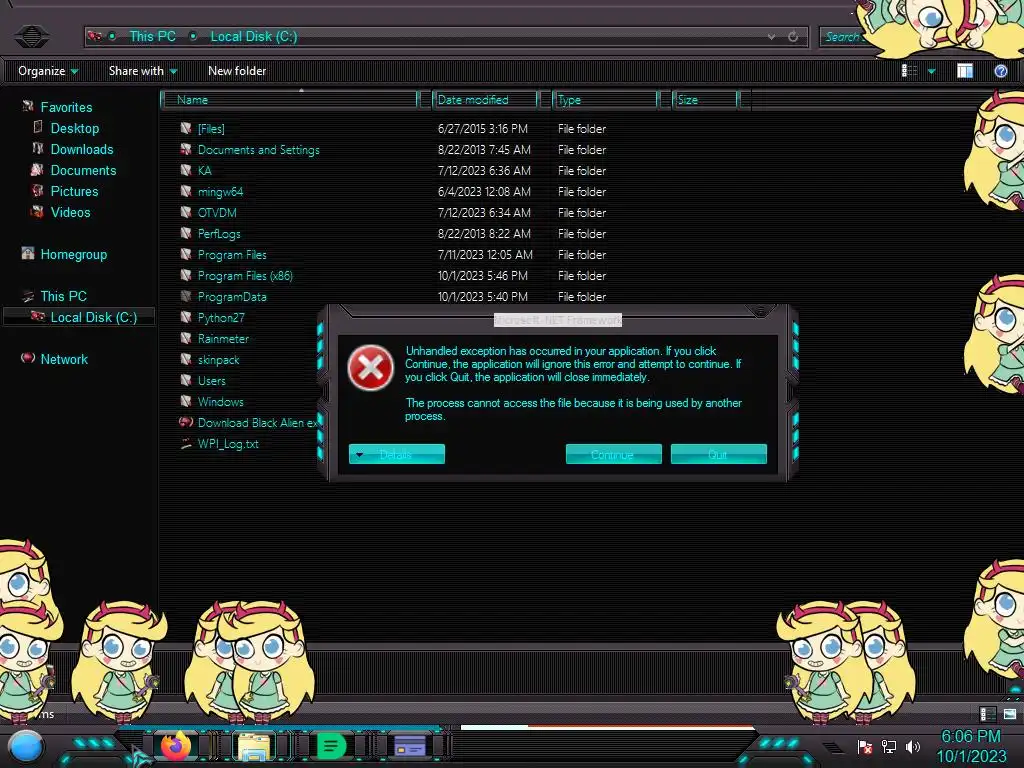Select the mingw64 folder icon
Screen dimensions: 1024x768
tap(186, 191)
